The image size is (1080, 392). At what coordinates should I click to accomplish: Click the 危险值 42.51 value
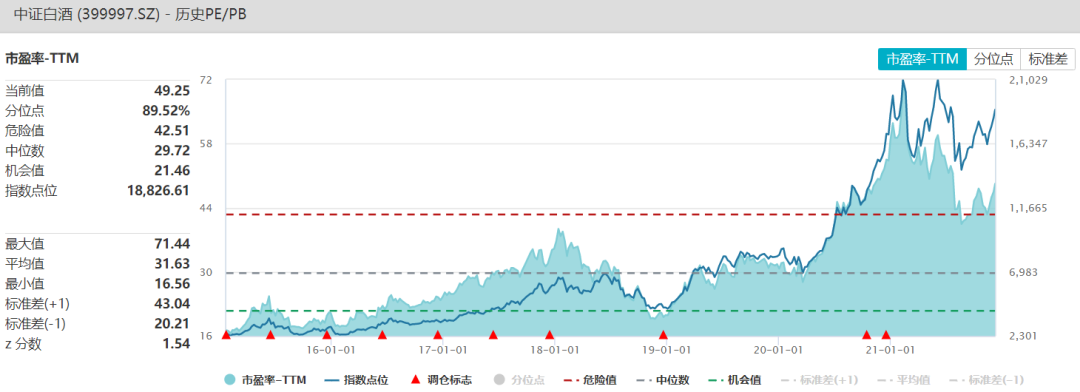172,130
